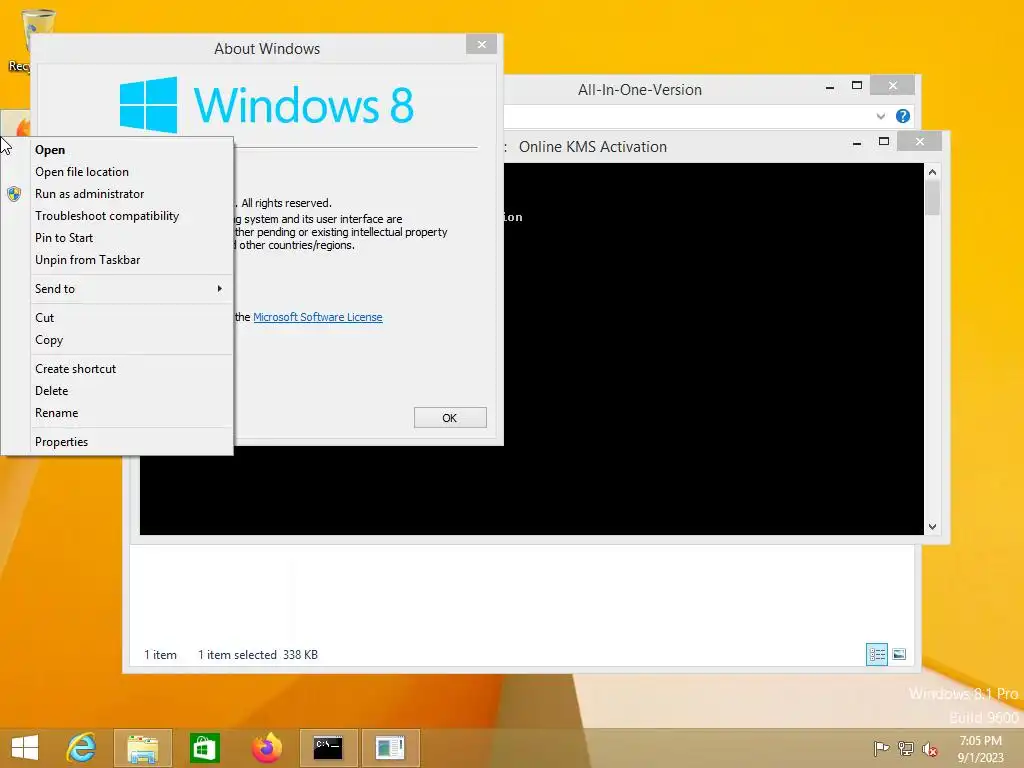The height and width of the screenshot is (768, 1024).
Task: Maximize the Online KMS Activation window
Action: point(884,142)
